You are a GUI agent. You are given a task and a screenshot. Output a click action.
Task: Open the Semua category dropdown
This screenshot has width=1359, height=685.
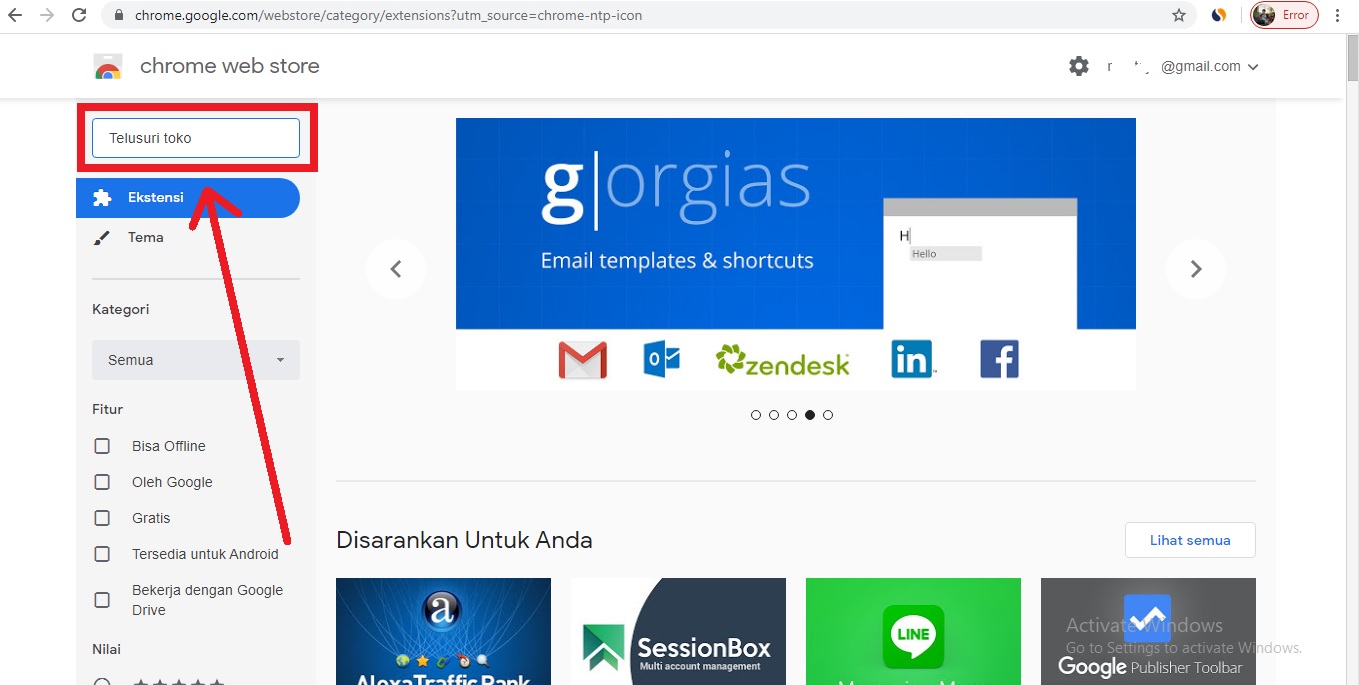(x=196, y=360)
